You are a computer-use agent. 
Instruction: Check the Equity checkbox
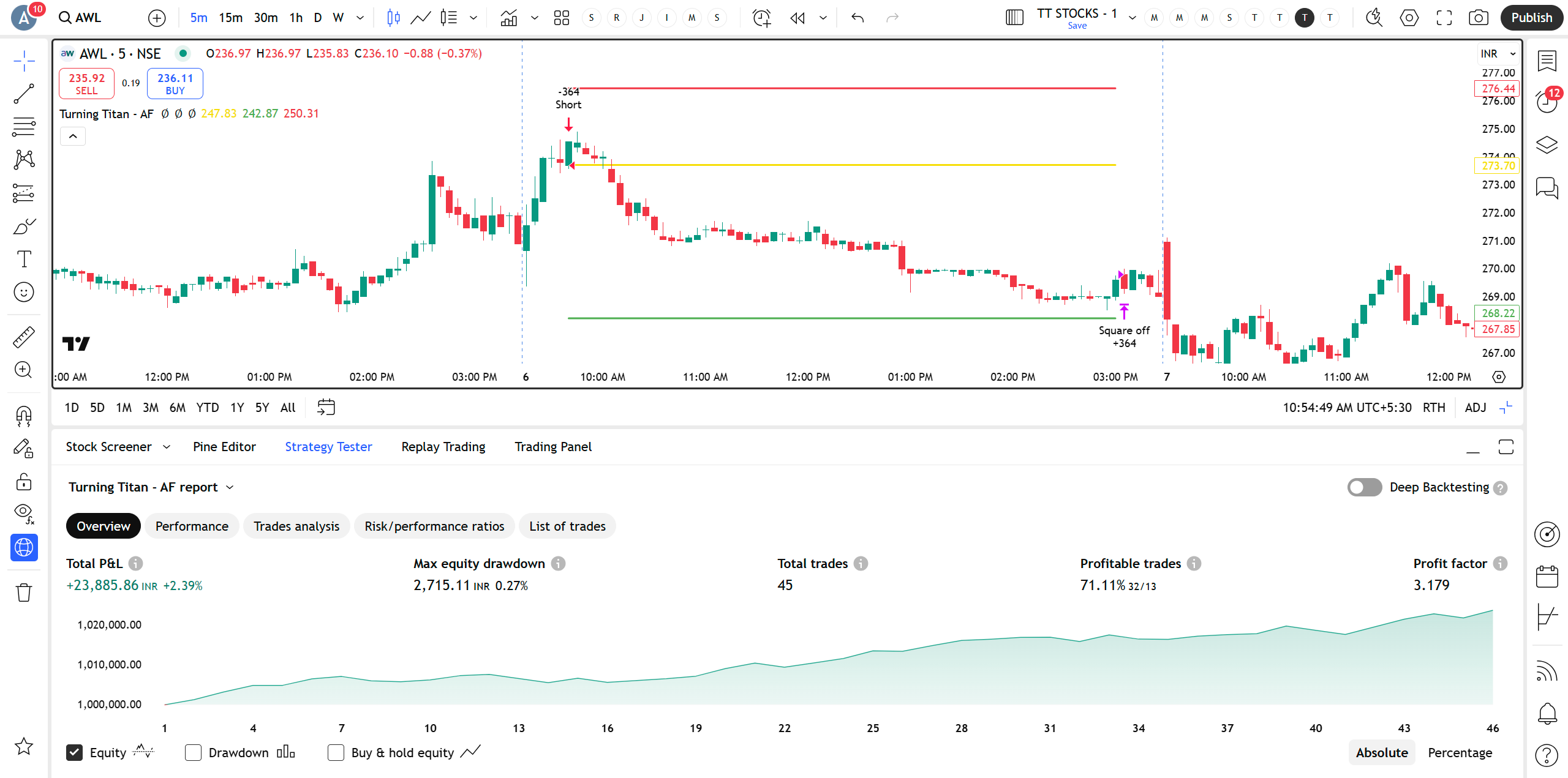(74, 752)
